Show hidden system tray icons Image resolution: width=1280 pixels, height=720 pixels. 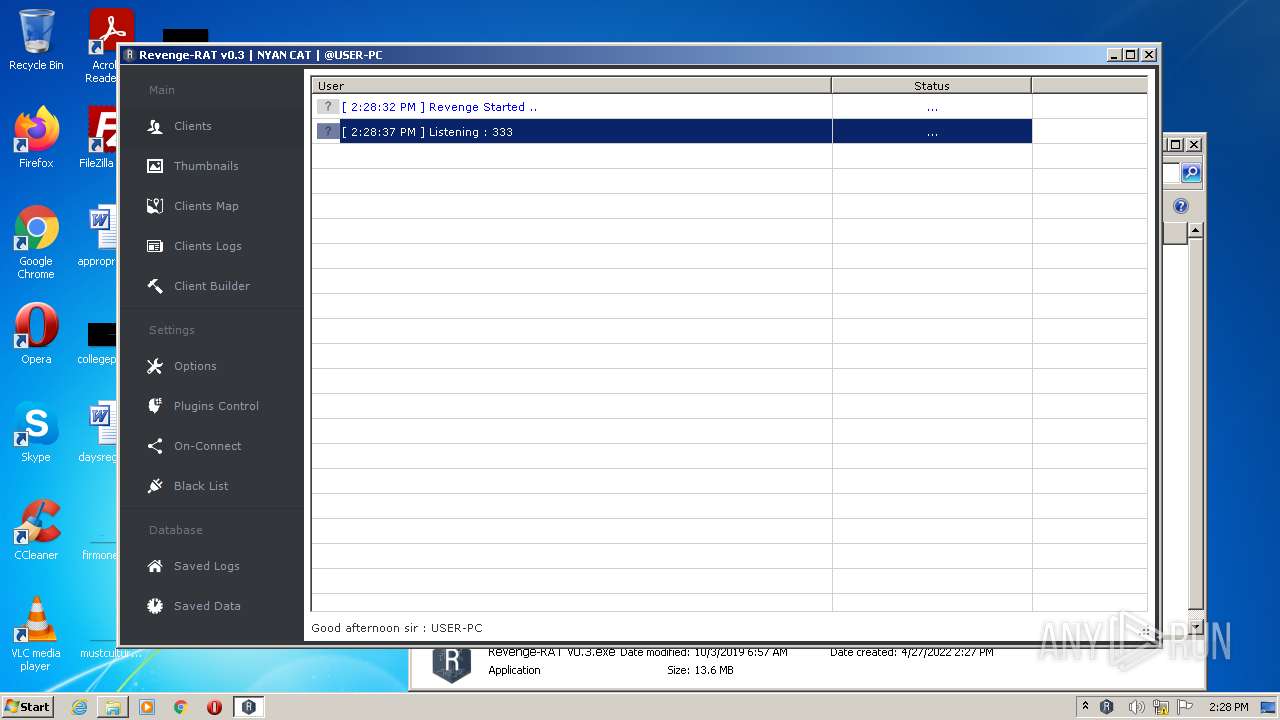(x=1085, y=707)
